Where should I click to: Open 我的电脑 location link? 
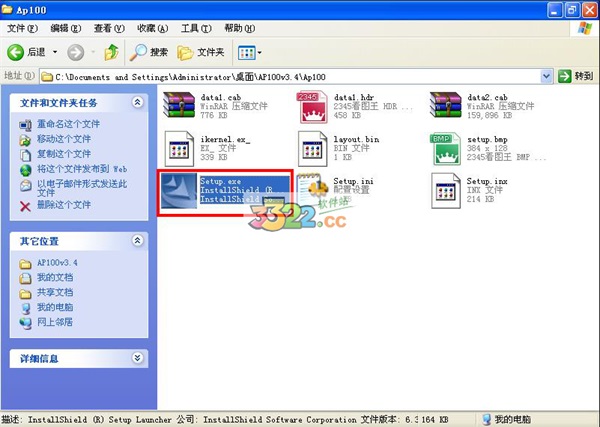[55, 307]
